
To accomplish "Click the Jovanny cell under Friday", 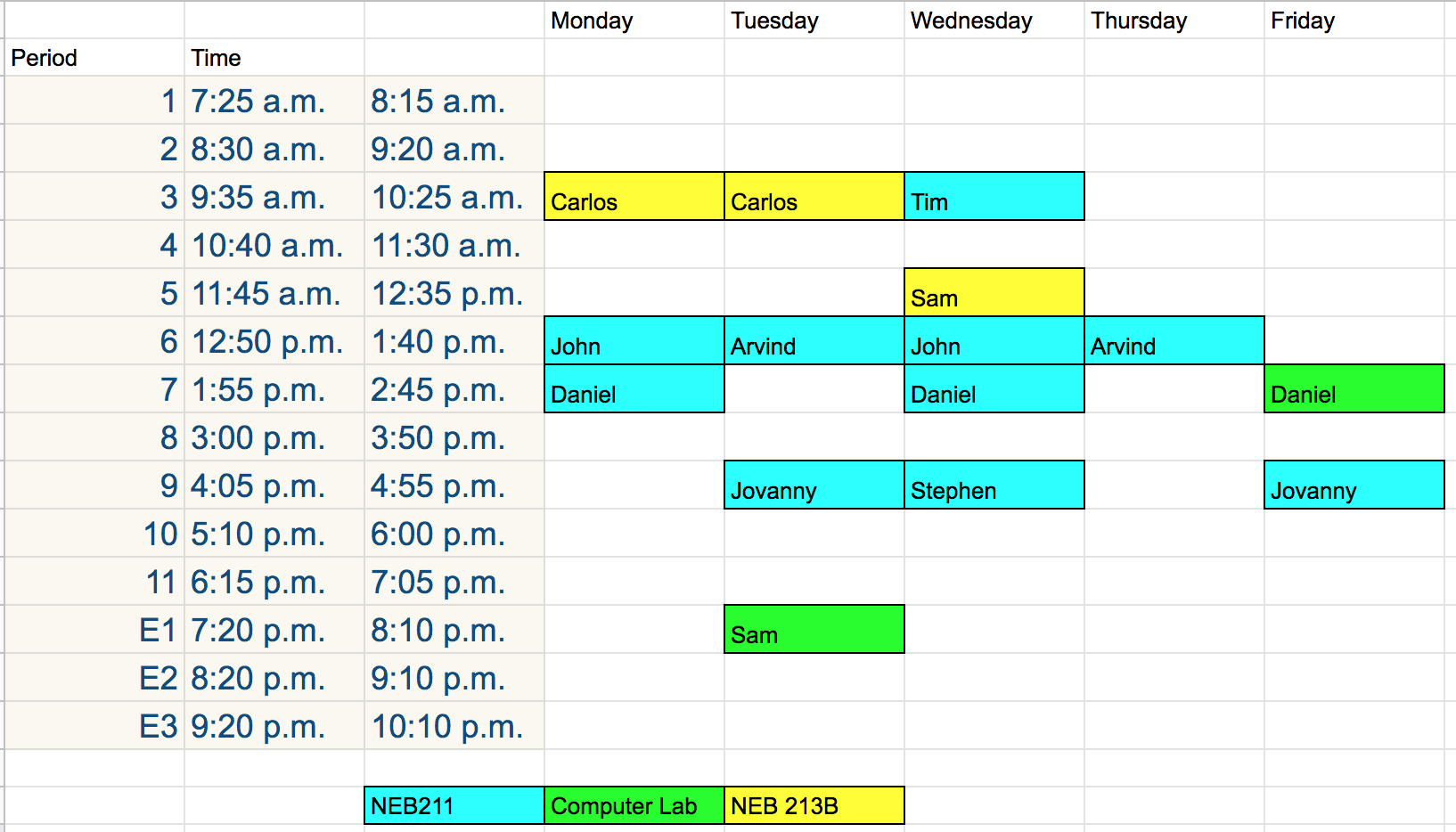I will pyautogui.click(x=1354, y=485).
